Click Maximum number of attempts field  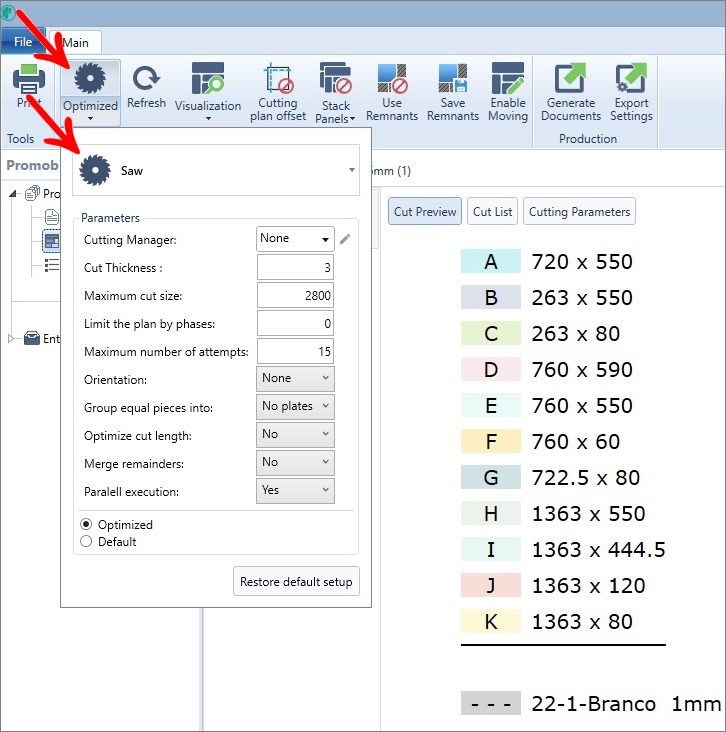[295, 351]
